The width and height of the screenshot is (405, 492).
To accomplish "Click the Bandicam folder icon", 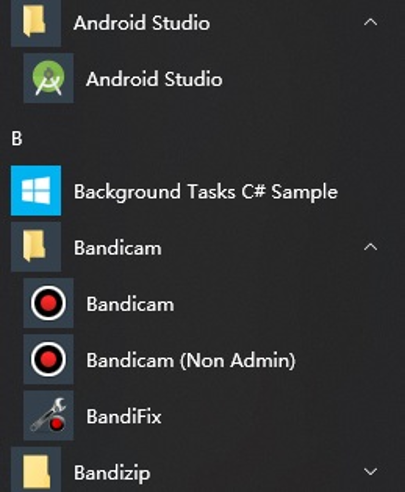I will coord(36,247).
